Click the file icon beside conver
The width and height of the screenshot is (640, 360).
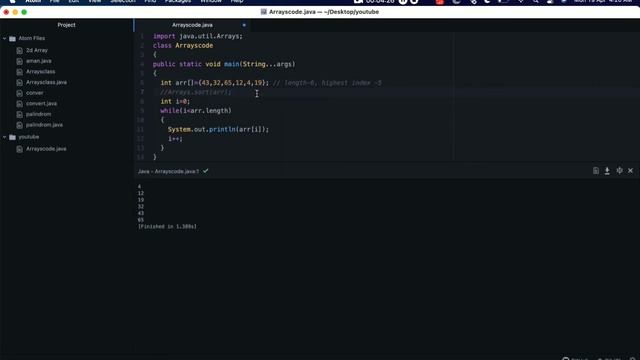[x=19, y=93]
